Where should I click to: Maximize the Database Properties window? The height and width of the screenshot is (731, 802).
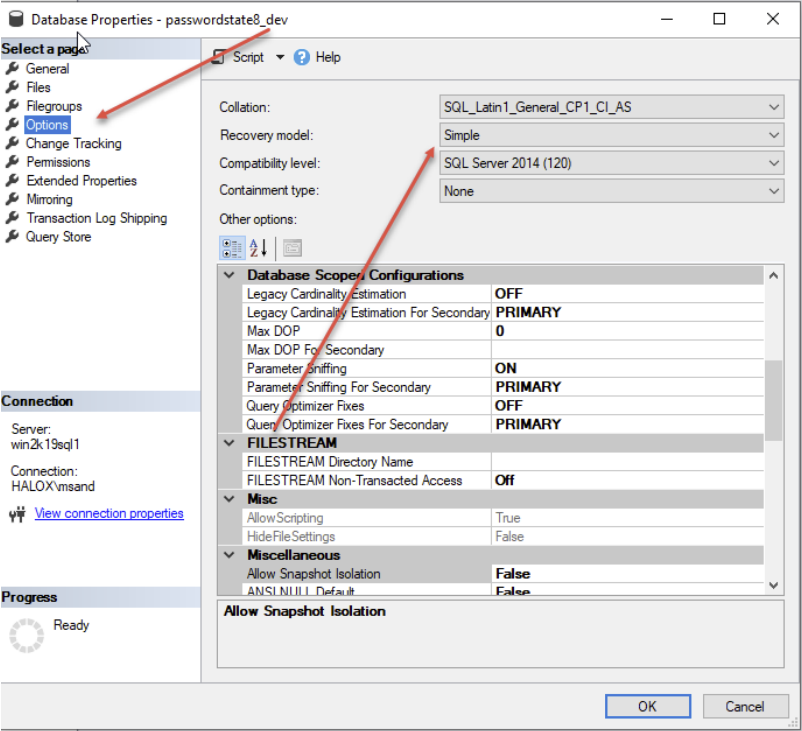719,19
